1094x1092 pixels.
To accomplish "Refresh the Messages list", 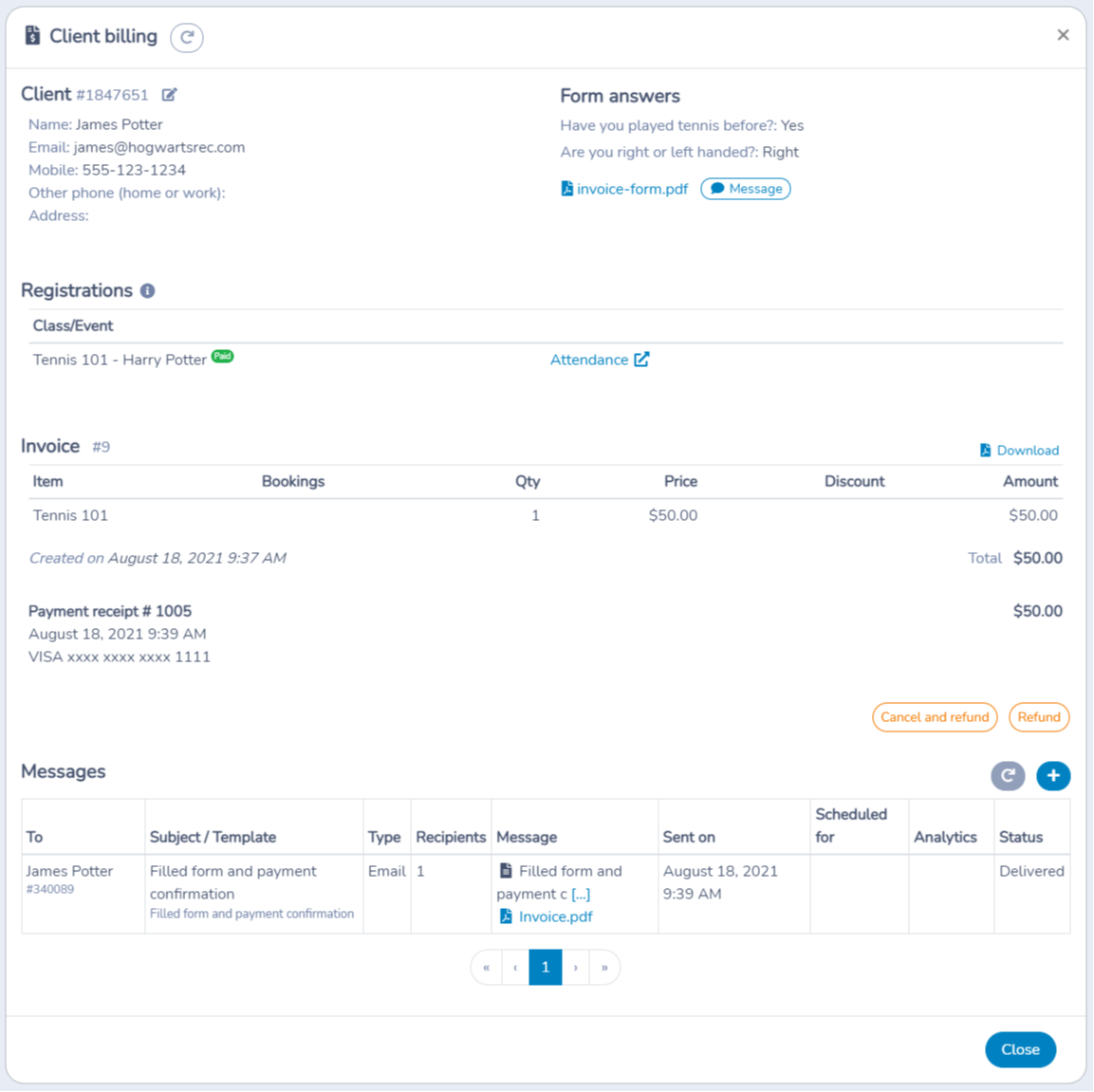I will pyautogui.click(x=1008, y=775).
